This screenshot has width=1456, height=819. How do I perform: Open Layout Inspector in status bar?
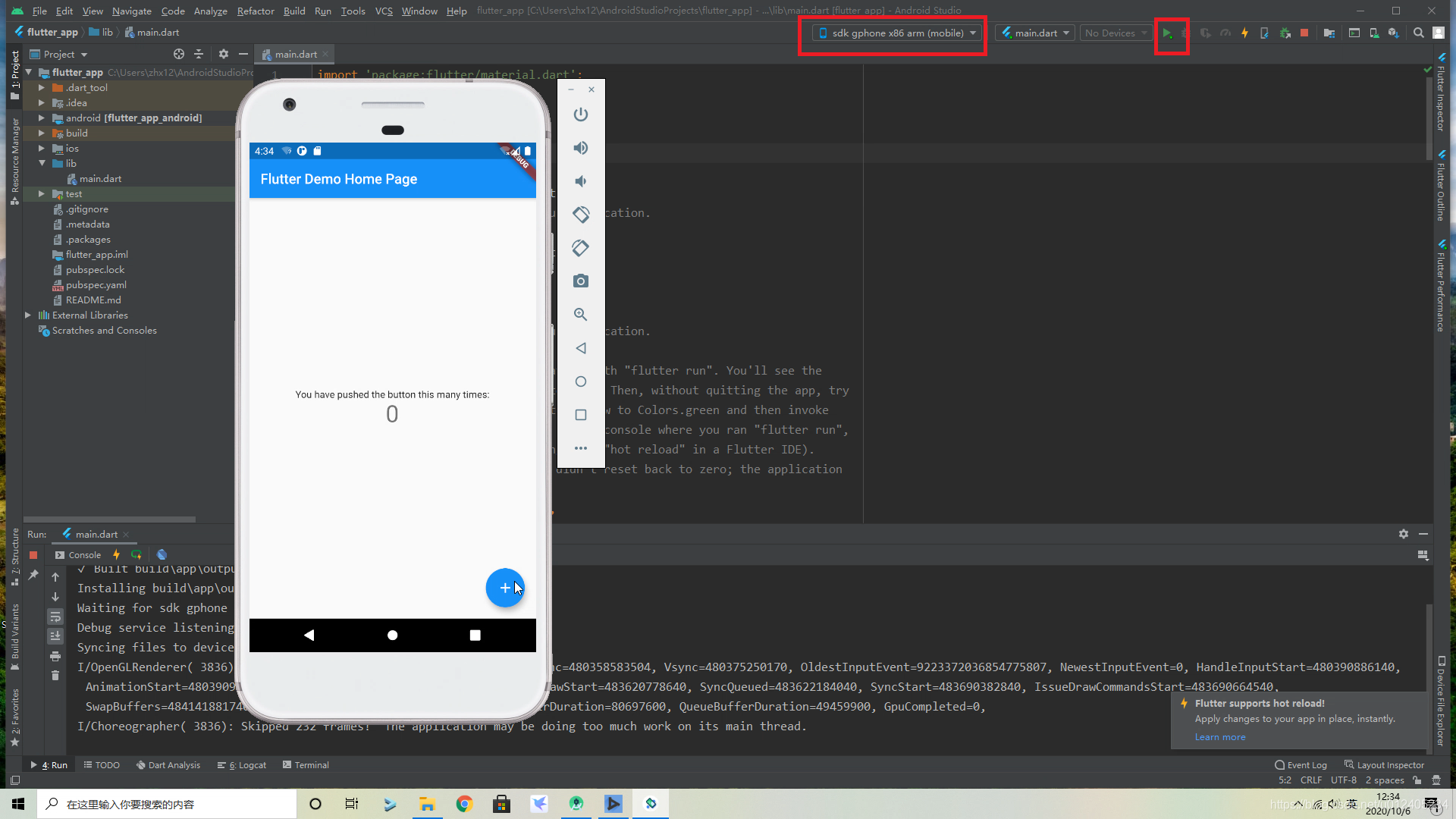[x=1385, y=765]
